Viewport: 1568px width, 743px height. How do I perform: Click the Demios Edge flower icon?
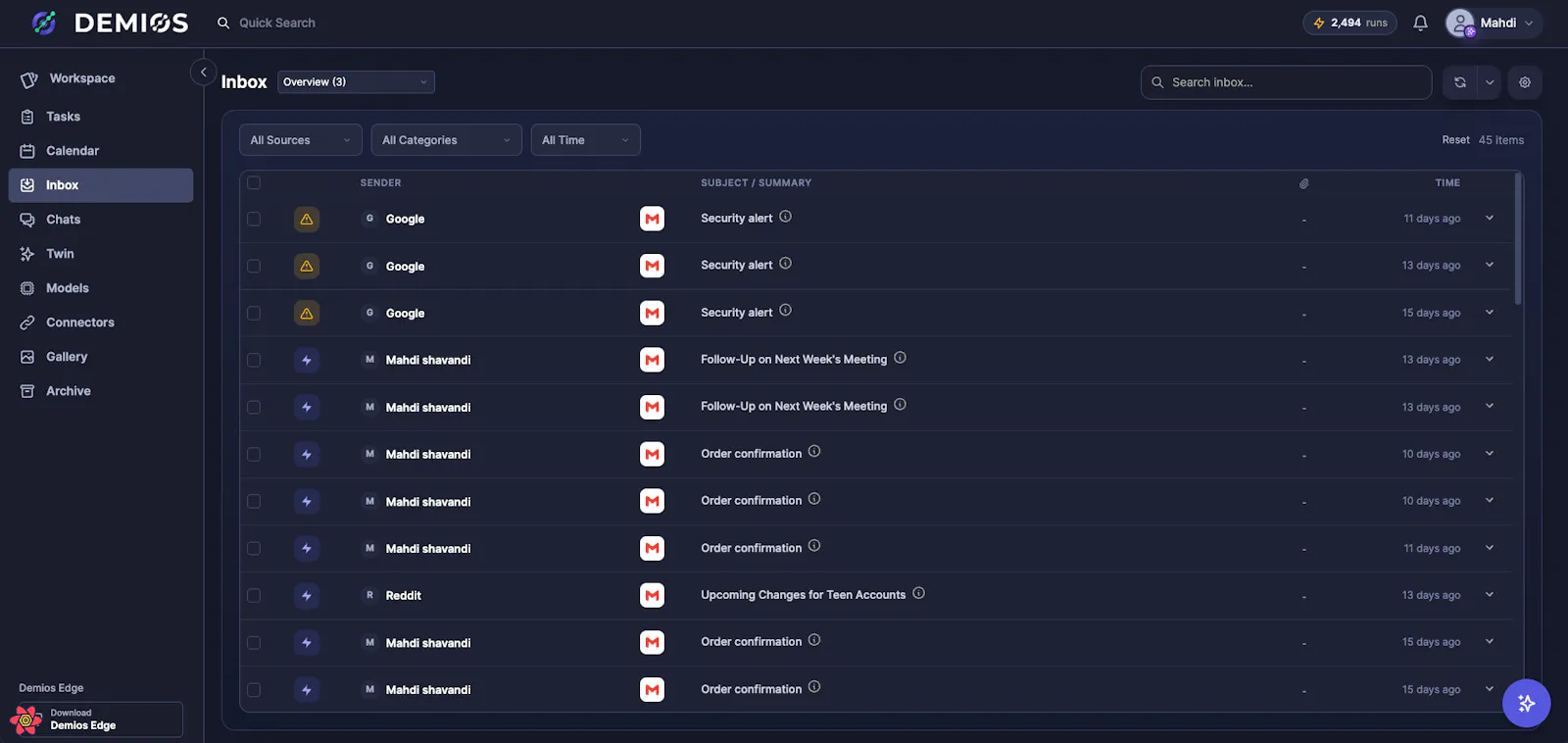coord(26,719)
